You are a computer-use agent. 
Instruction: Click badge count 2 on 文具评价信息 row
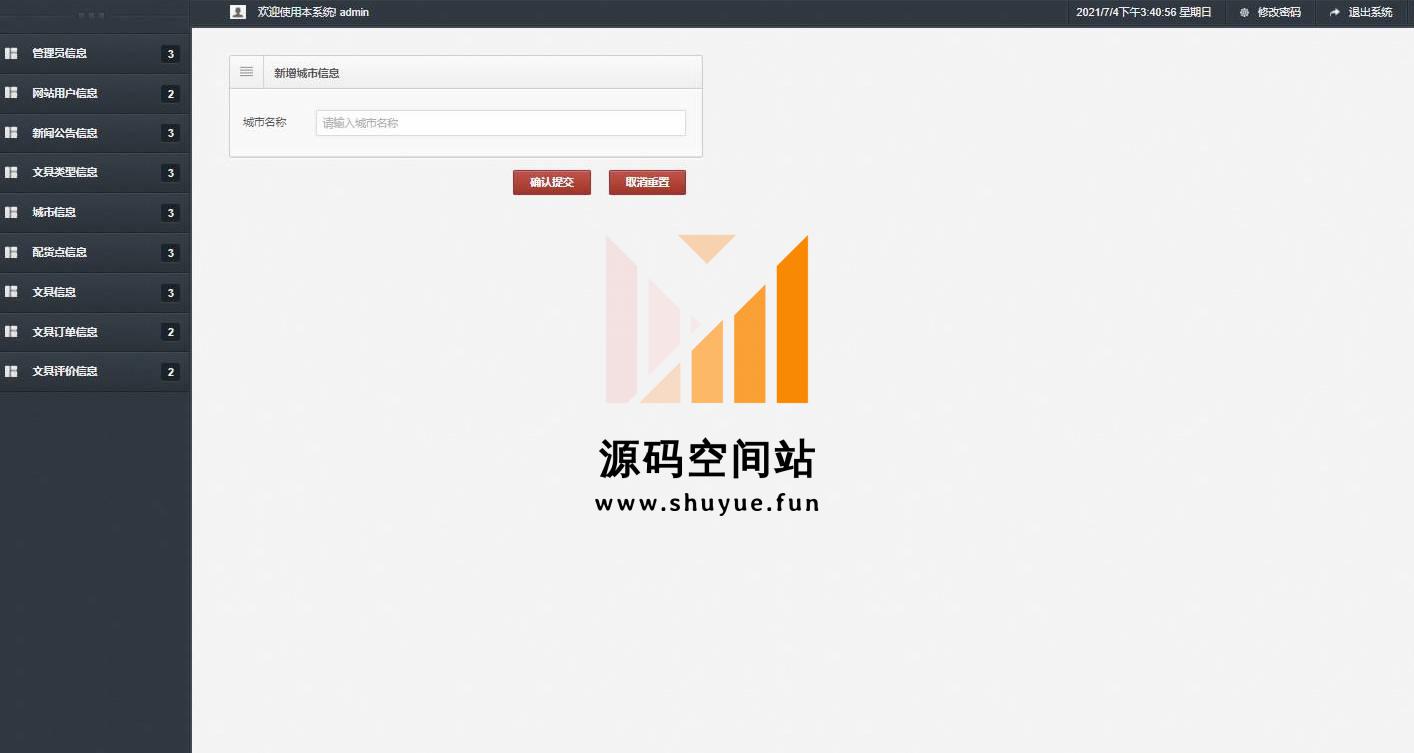click(171, 372)
